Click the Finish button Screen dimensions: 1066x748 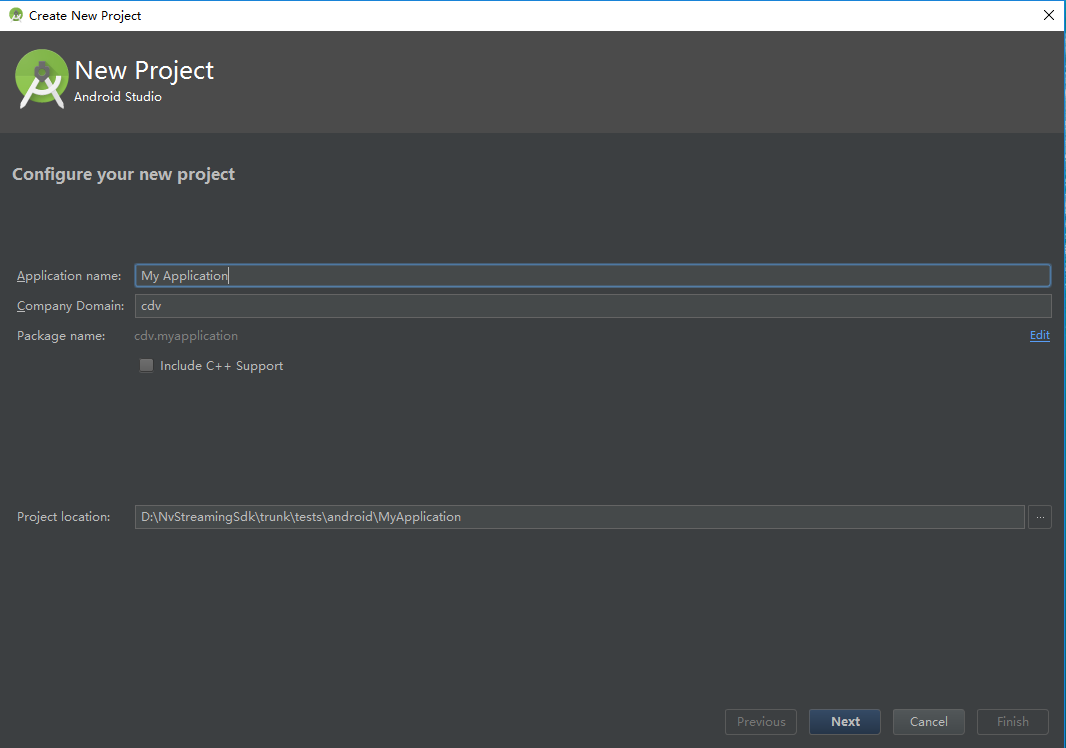point(1012,721)
